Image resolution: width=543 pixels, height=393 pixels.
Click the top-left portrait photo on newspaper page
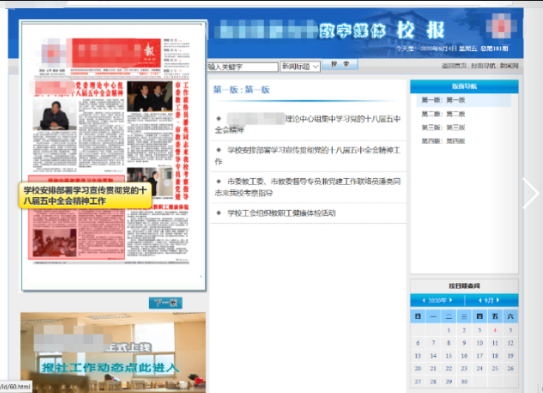tap(55, 115)
